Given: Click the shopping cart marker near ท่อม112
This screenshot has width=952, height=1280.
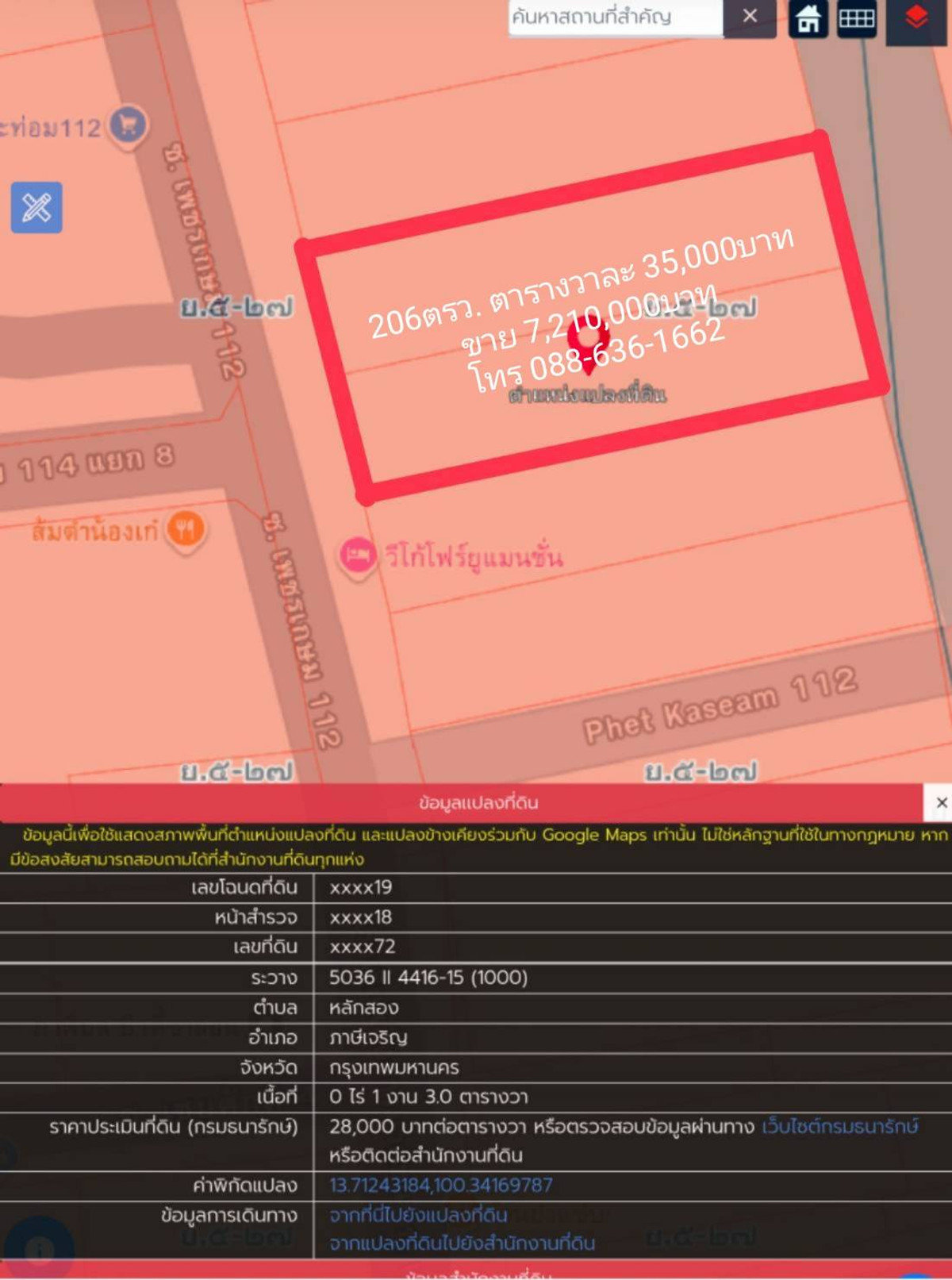Looking at the screenshot, I should tap(128, 125).
